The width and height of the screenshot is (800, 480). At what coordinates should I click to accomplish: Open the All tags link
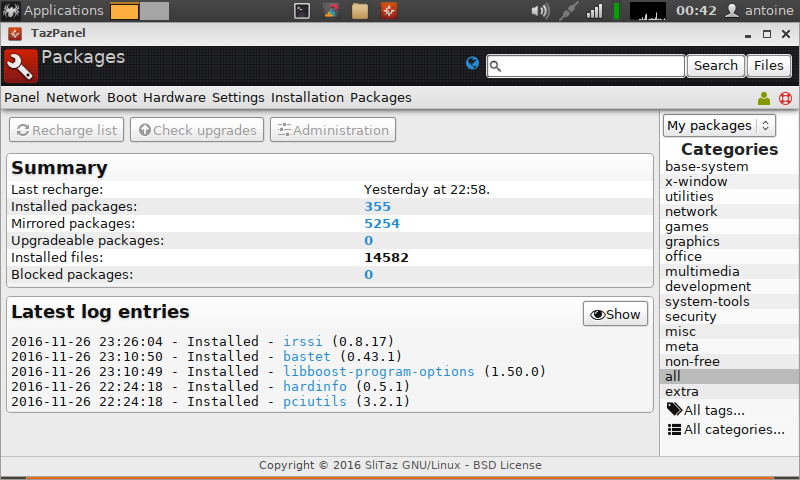click(706, 410)
